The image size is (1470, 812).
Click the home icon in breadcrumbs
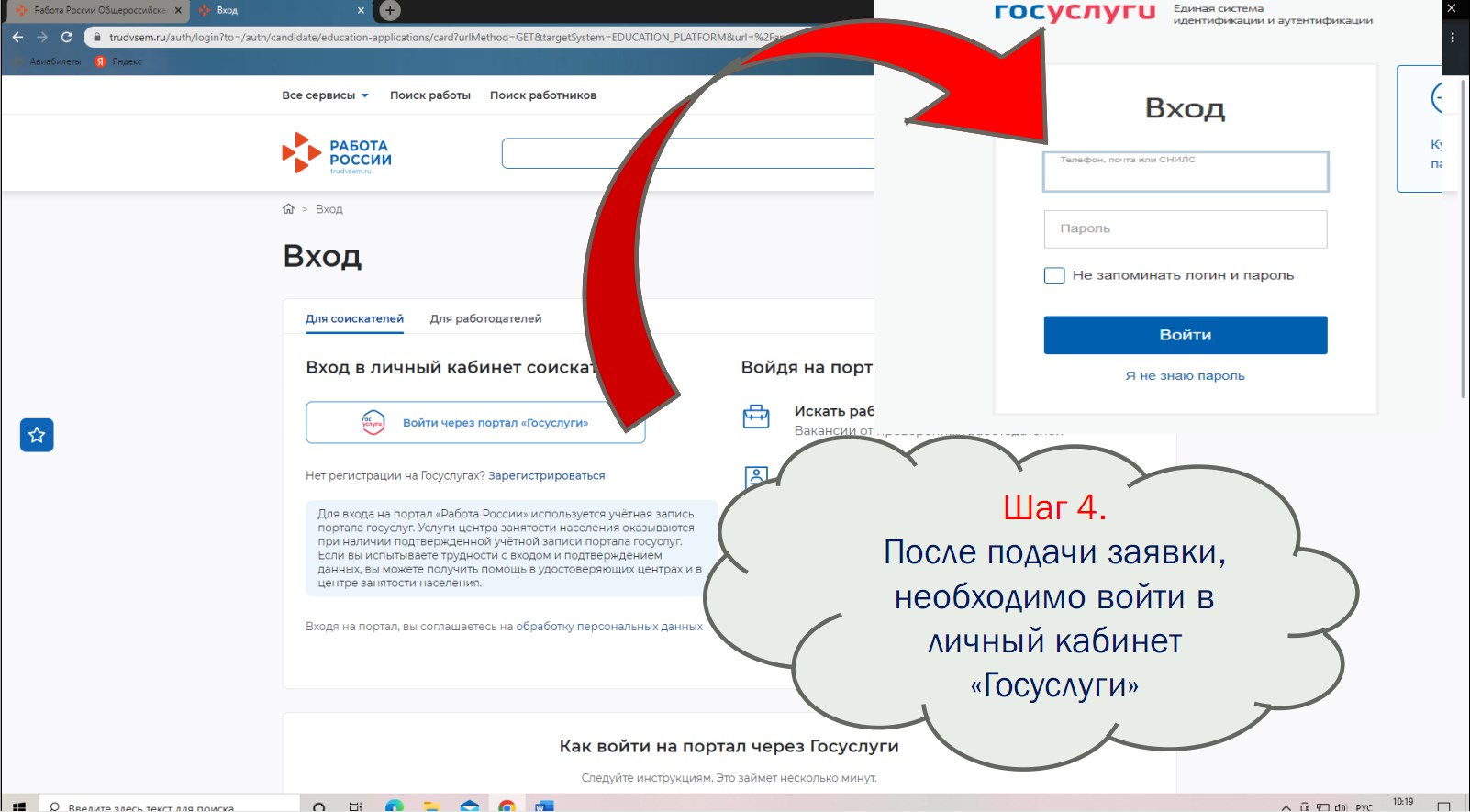pos(288,209)
